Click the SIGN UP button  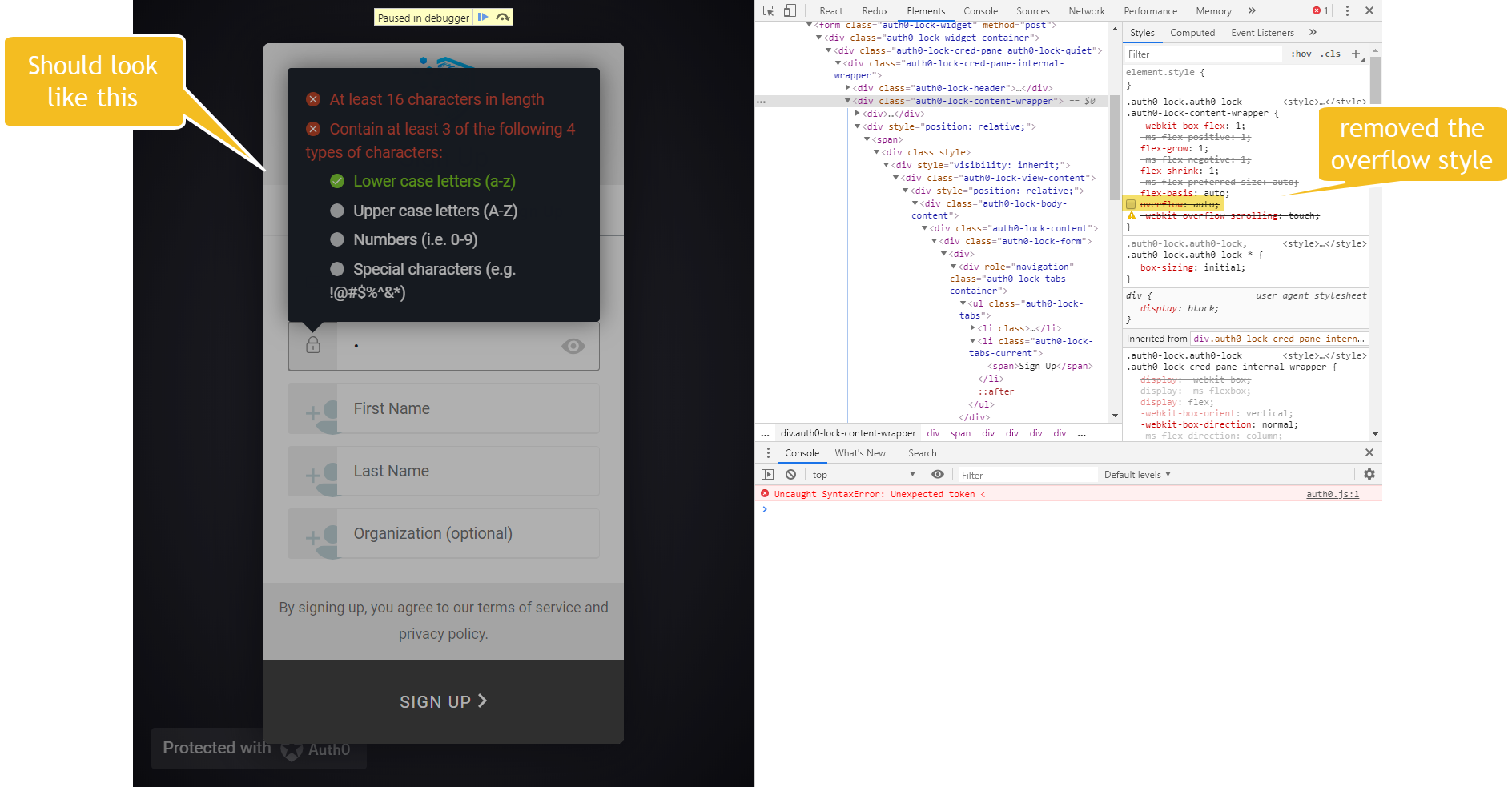(444, 701)
